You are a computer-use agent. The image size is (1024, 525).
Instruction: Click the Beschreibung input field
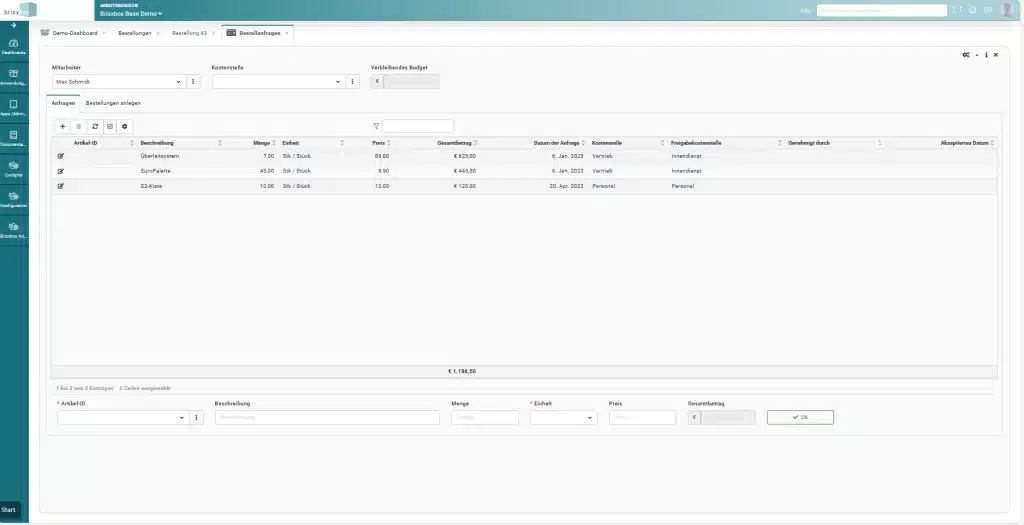[327, 418]
